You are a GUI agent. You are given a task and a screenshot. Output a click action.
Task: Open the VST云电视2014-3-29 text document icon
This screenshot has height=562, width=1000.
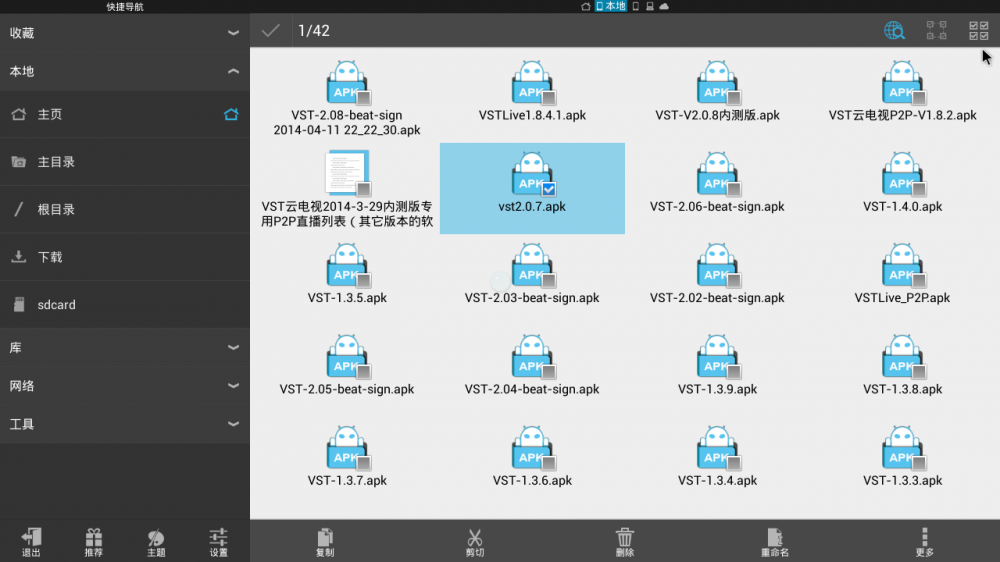[x=347, y=173]
